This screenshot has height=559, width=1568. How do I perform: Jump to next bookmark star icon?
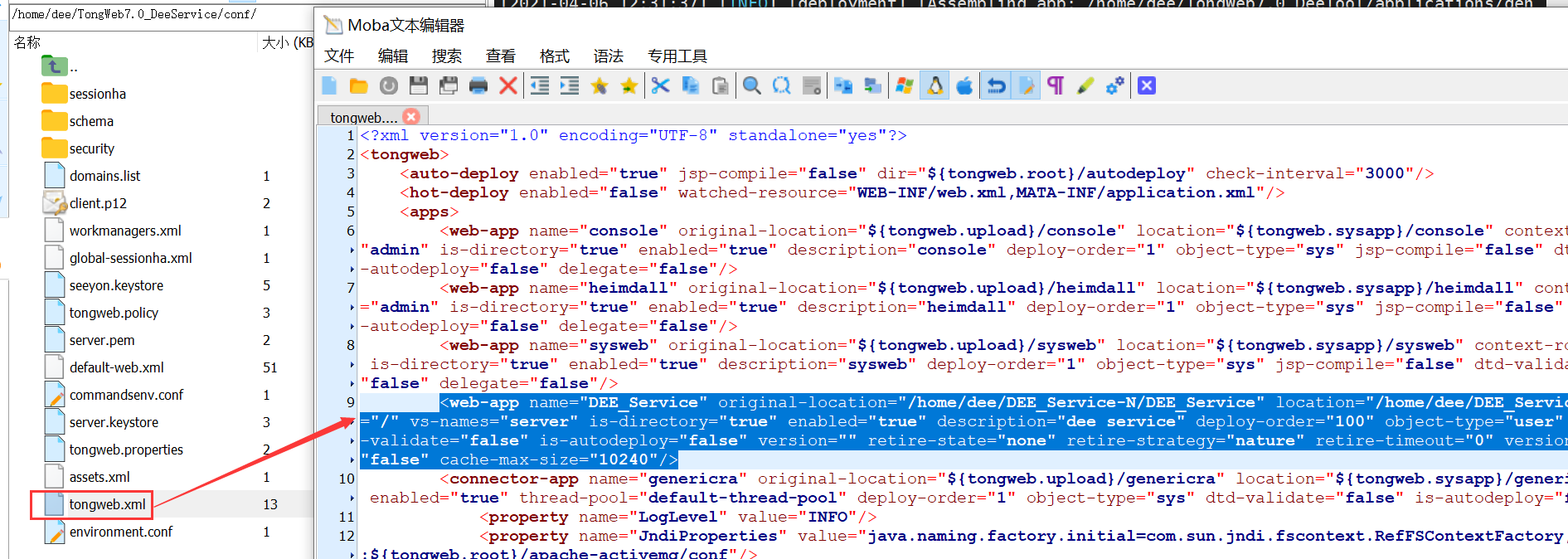[629, 86]
